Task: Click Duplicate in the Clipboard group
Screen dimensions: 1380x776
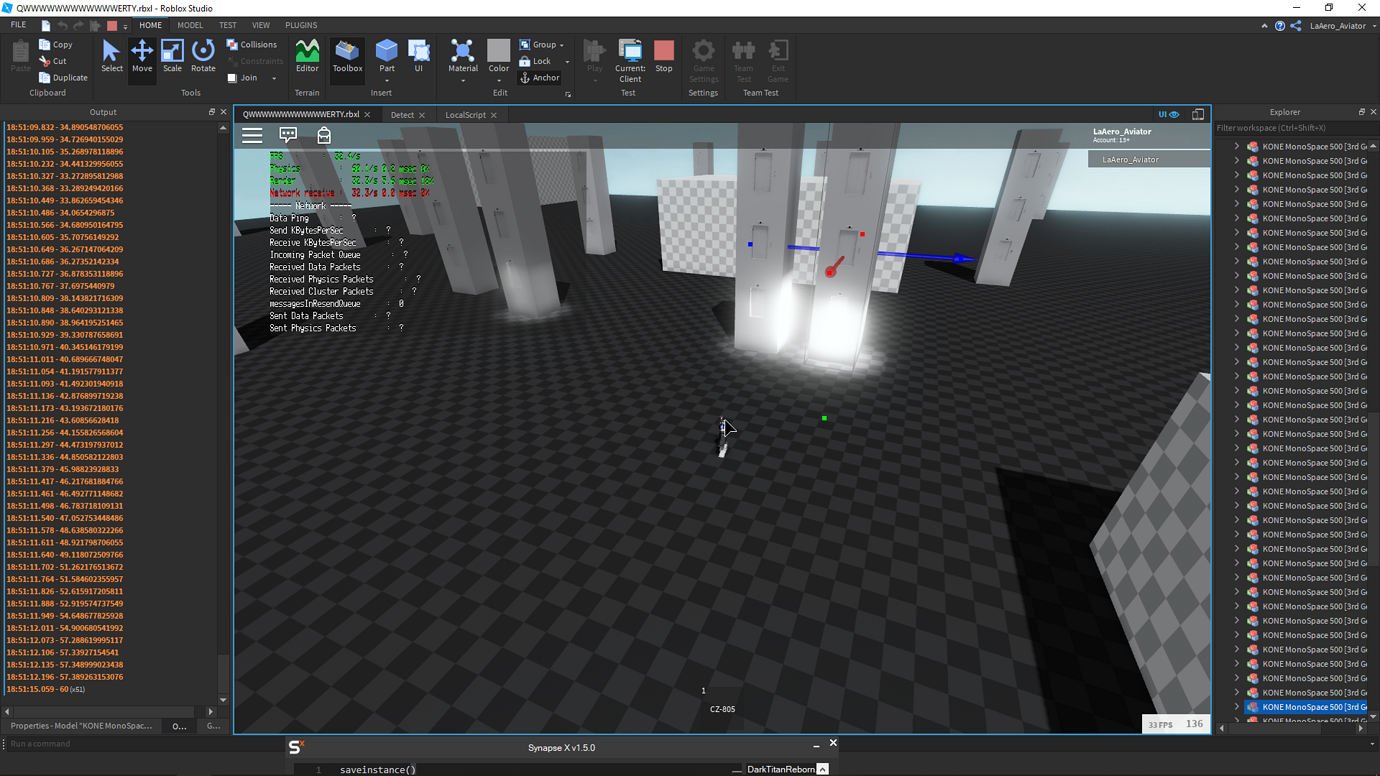Action: (x=63, y=77)
